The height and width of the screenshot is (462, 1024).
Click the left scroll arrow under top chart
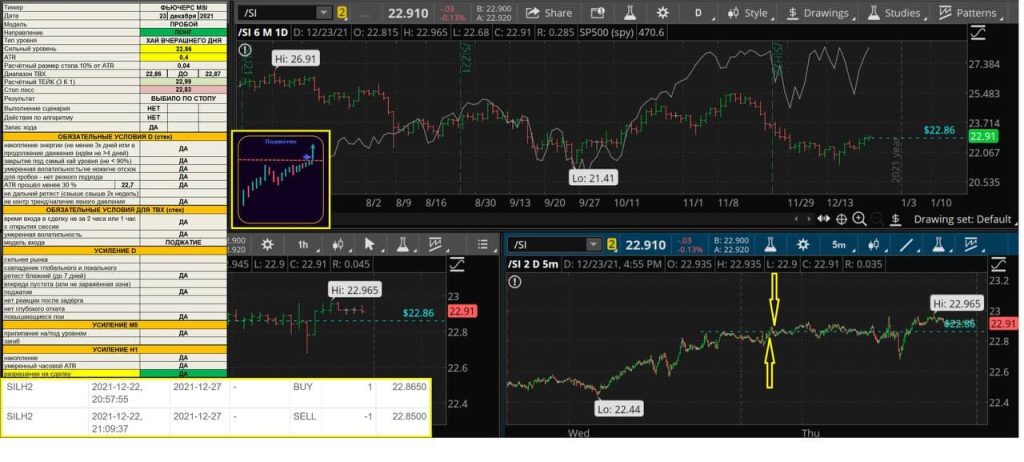click(x=795, y=220)
